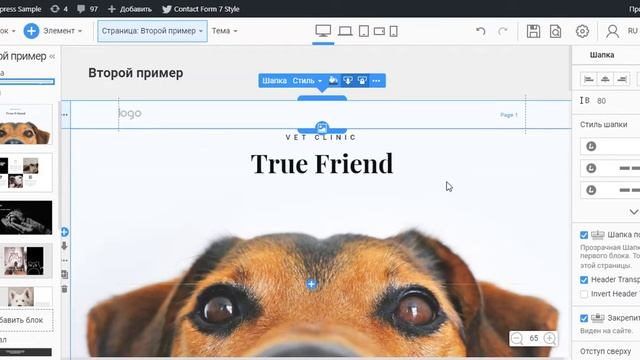Switch to tablet portrait view mode
The image size is (640, 360).
point(364,31)
